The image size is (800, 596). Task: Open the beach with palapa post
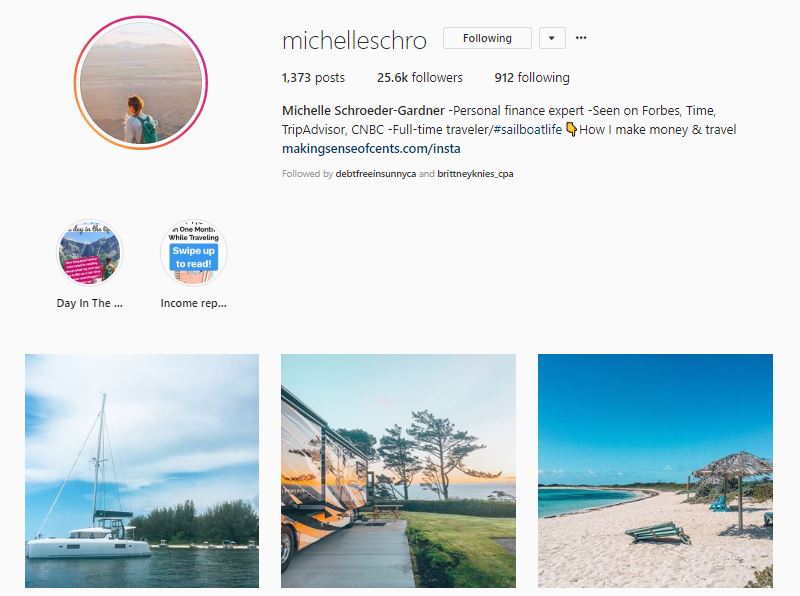click(x=655, y=471)
